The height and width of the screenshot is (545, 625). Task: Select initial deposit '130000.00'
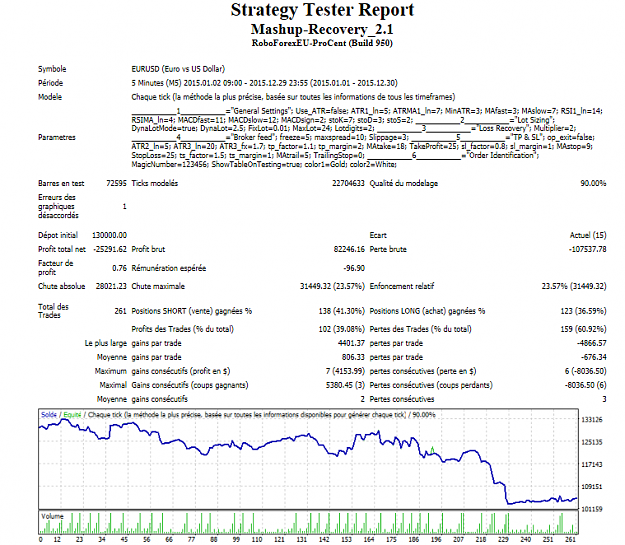tap(109, 235)
